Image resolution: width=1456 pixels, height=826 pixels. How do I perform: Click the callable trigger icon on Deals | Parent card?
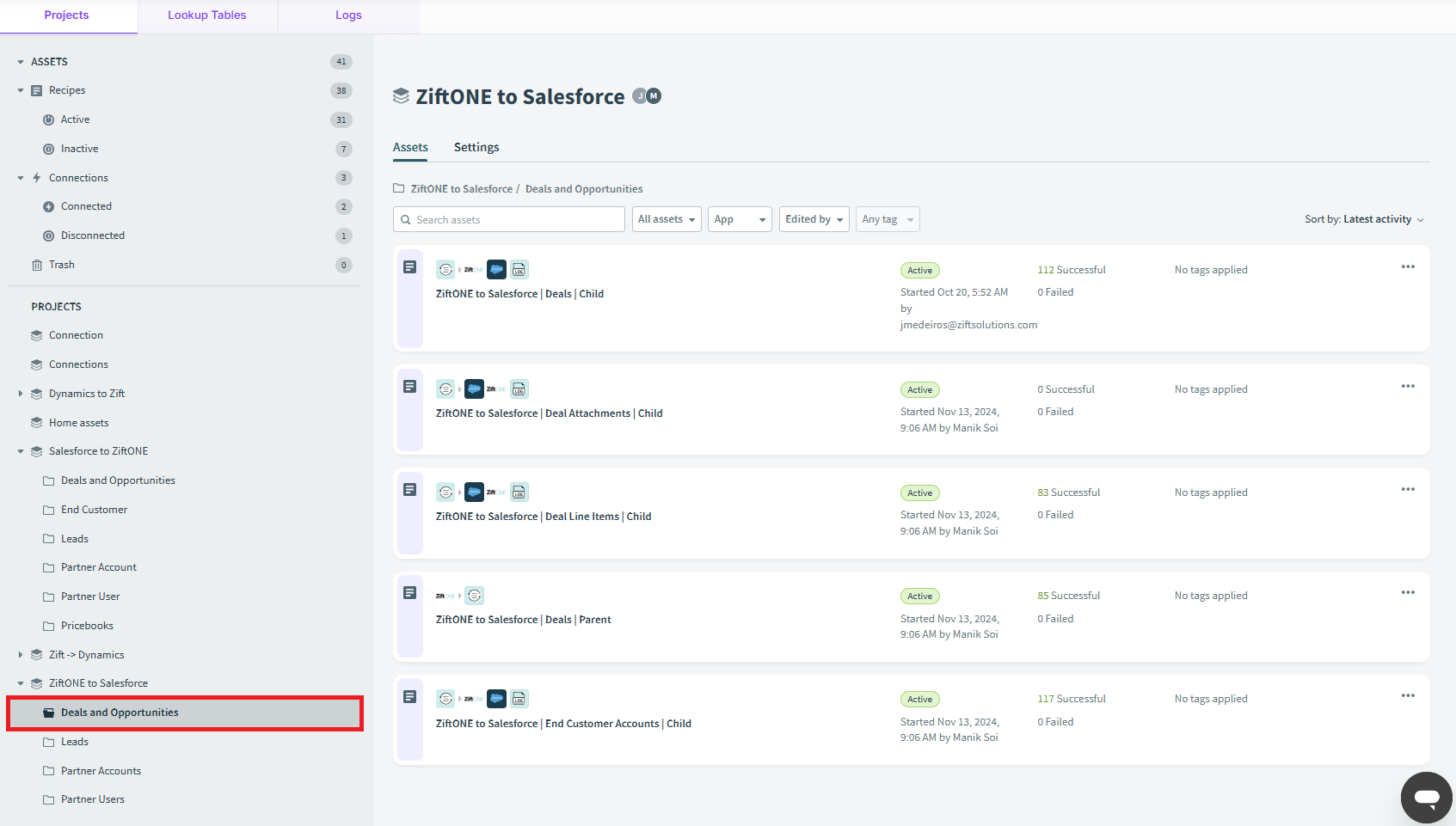tap(474, 596)
